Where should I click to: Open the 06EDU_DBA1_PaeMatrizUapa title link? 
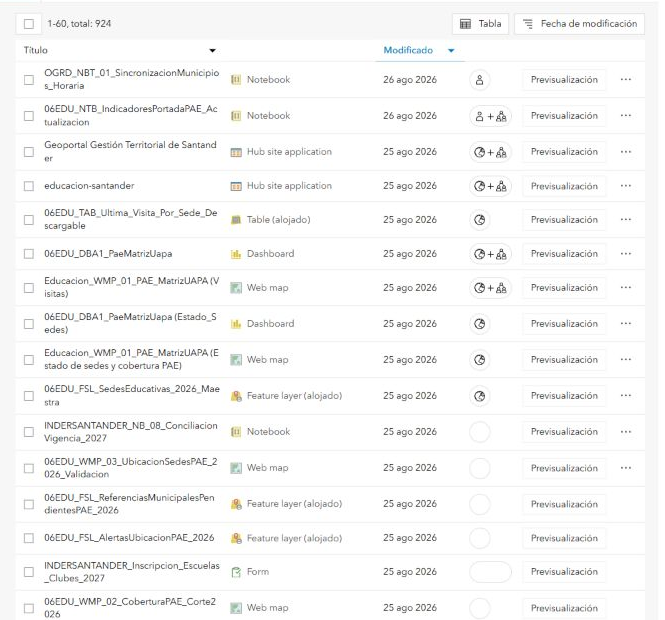point(108,254)
